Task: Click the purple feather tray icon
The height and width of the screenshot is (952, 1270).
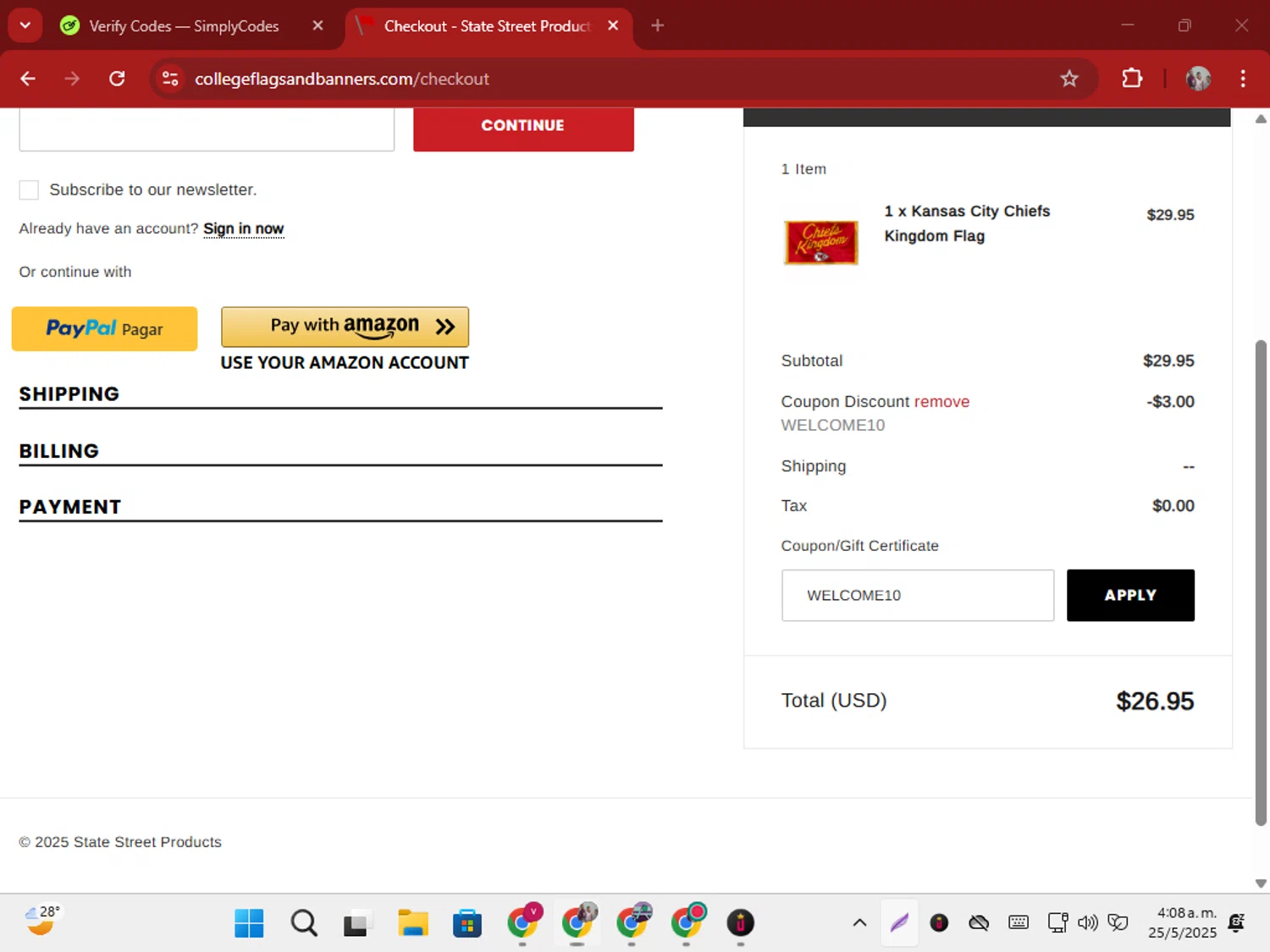Action: click(899, 922)
